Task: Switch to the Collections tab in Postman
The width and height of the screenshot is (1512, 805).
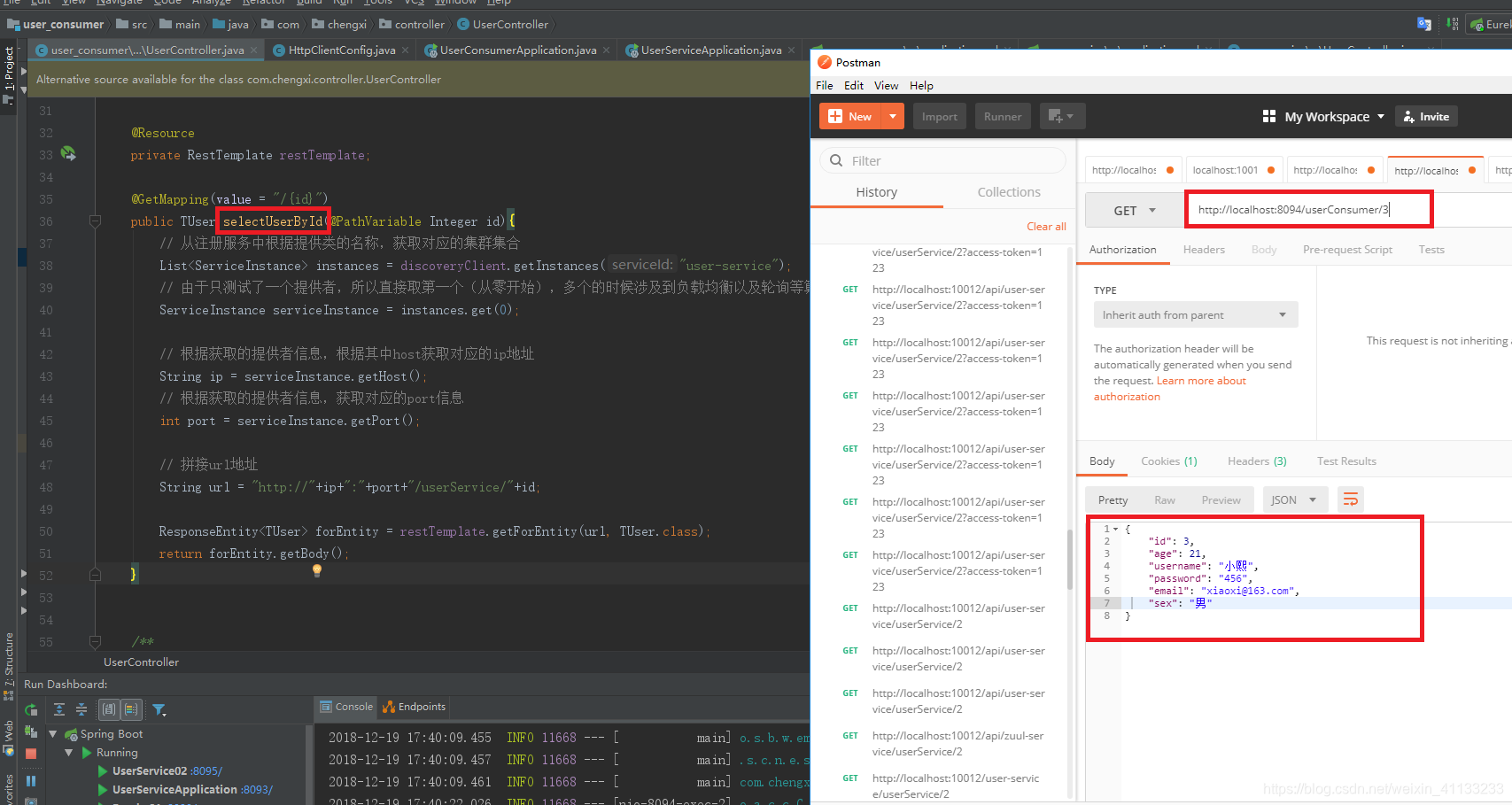Action: (1009, 192)
